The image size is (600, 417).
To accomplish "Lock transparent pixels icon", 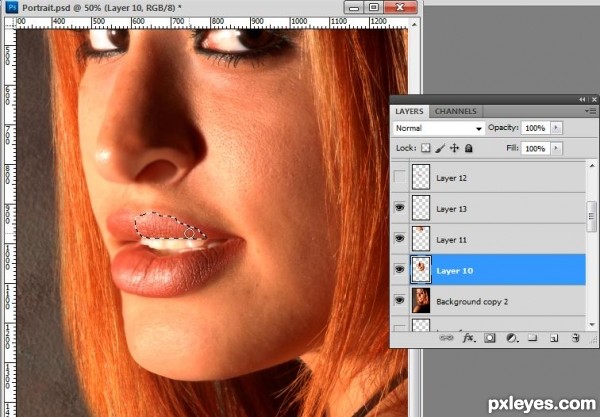I will point(426,148).
